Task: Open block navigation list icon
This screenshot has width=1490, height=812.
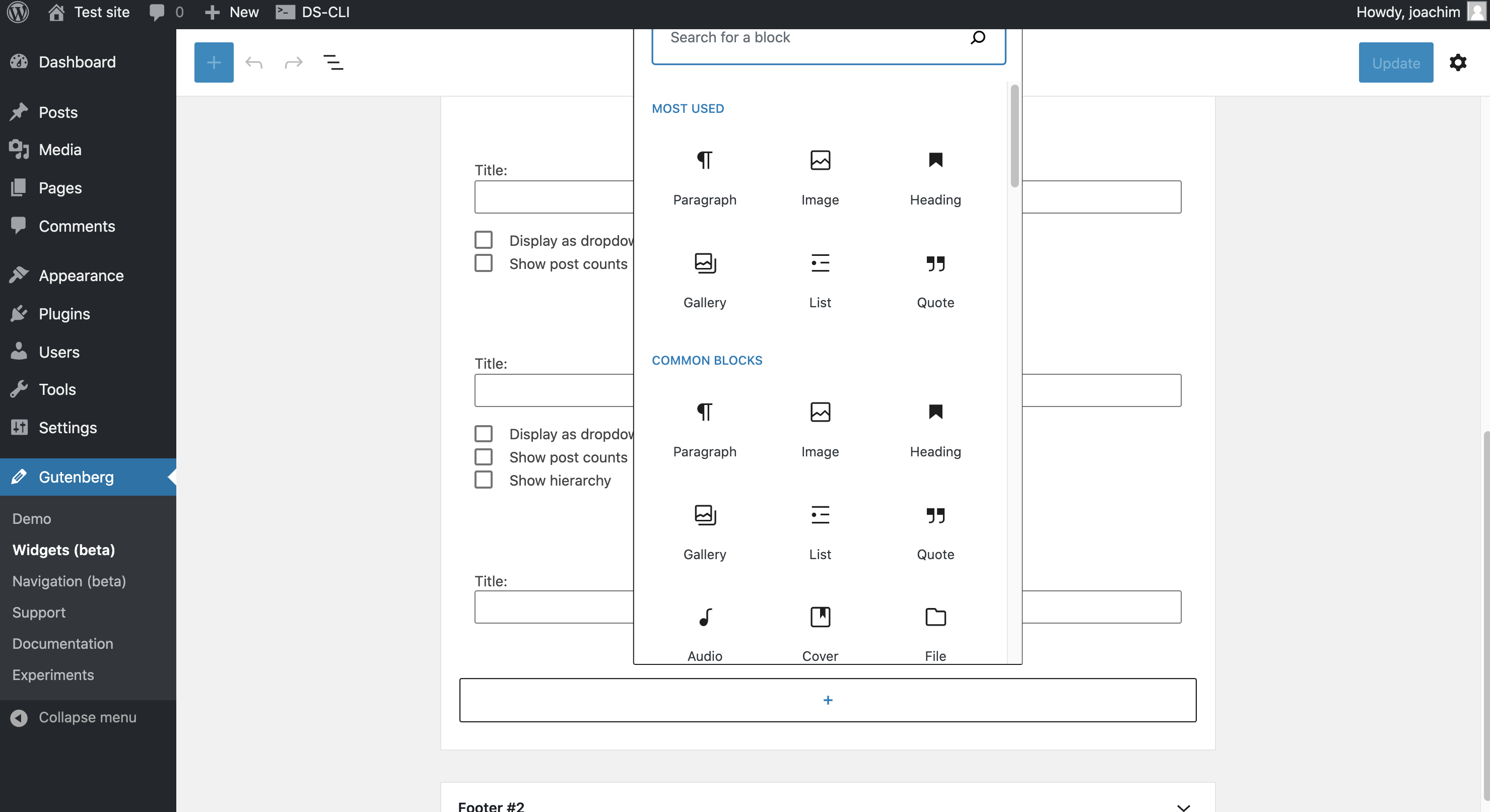Action: [333, 62]
